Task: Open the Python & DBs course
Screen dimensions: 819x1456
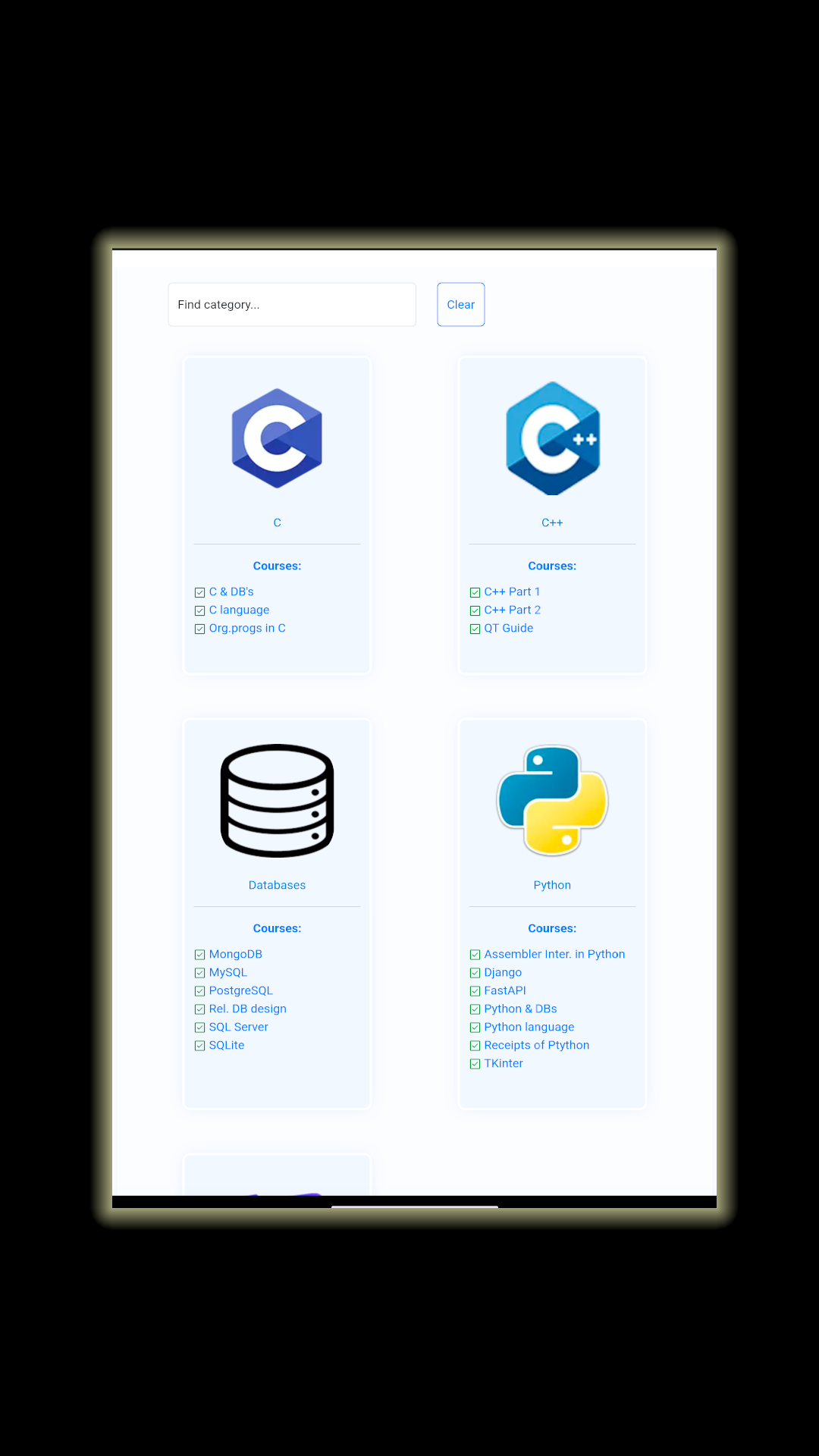Action: click(520, 1009)
